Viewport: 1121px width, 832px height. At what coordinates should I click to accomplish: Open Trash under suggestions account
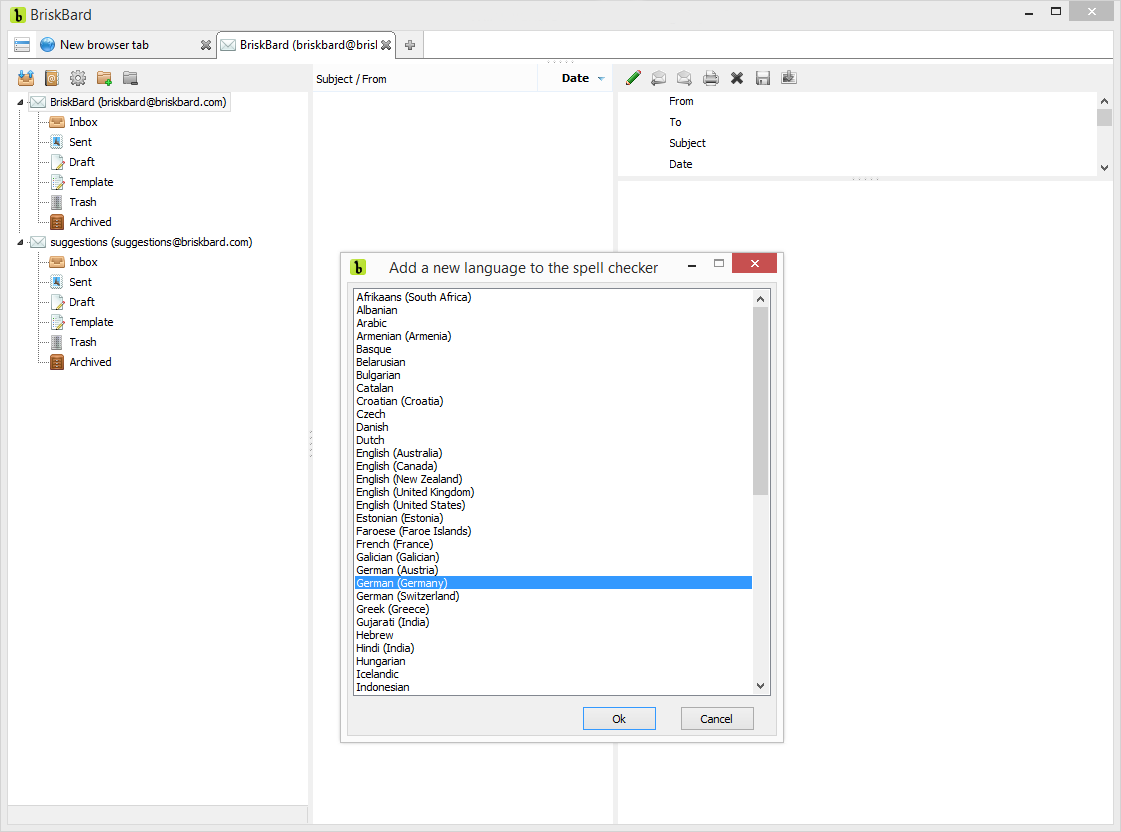pos(82,342)
